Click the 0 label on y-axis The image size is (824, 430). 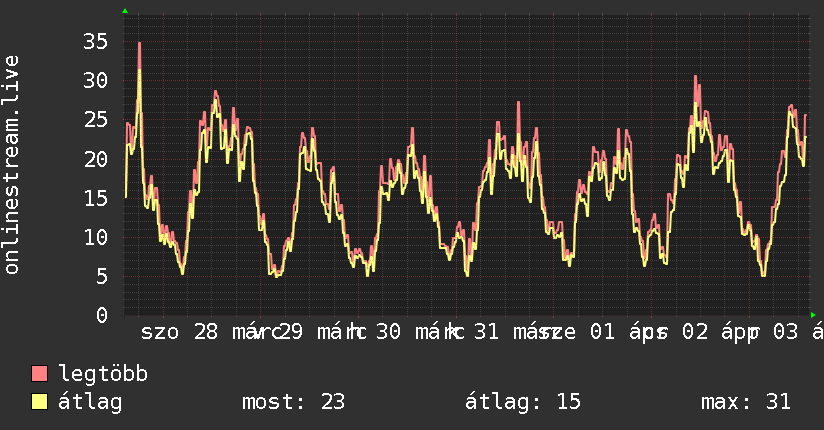[x=102, y=316]
